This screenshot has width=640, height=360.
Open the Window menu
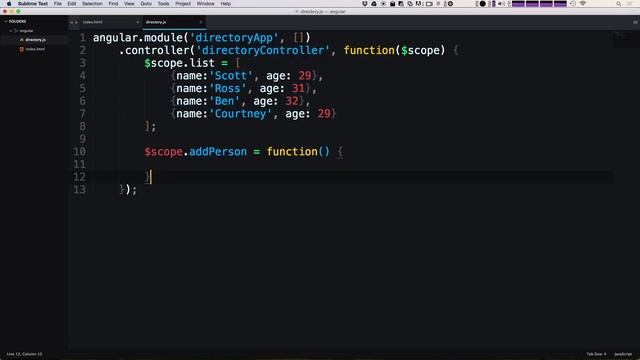pos(205,4)
